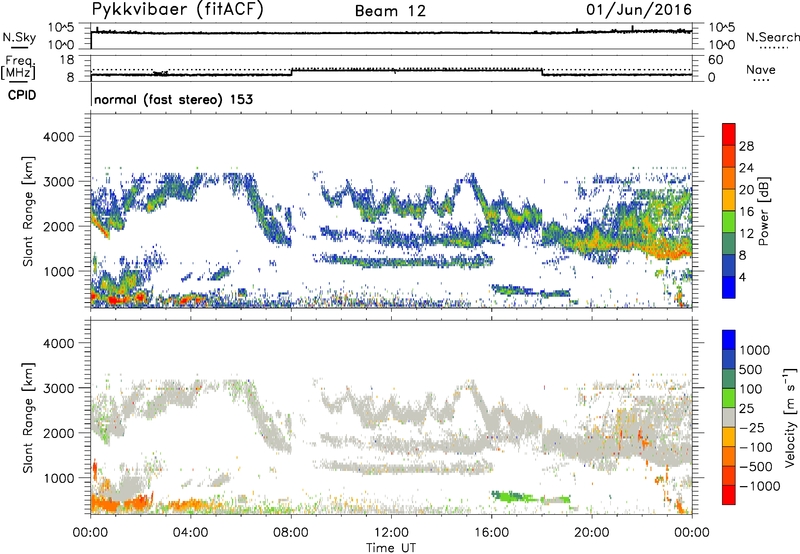Click the "Velocity [m s⁻¹]" color bar title
The image size is (800, 554).
click(x=790, y=417)
